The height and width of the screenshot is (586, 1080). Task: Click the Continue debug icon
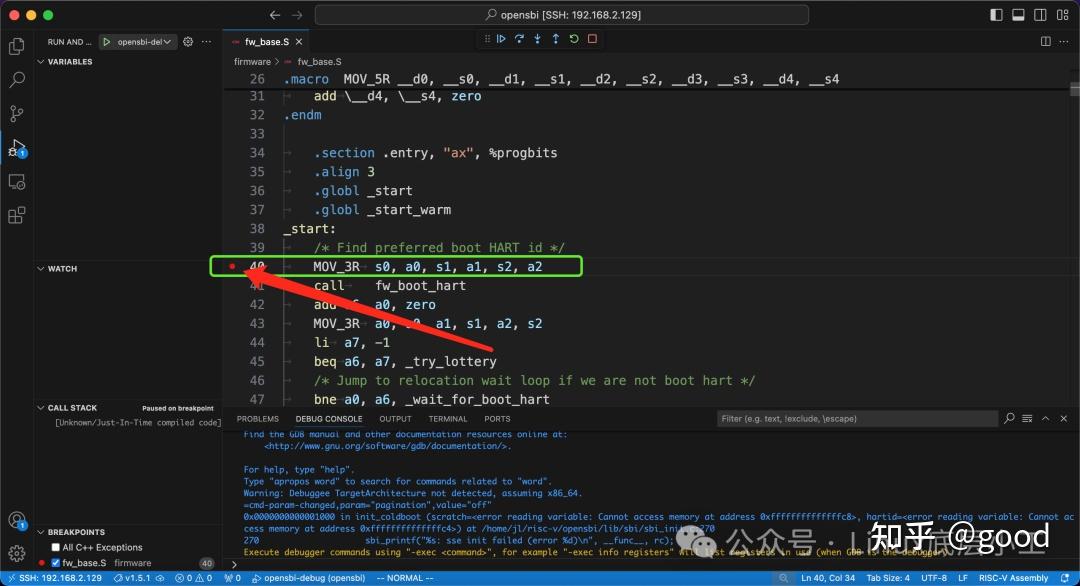click(501, 38)
